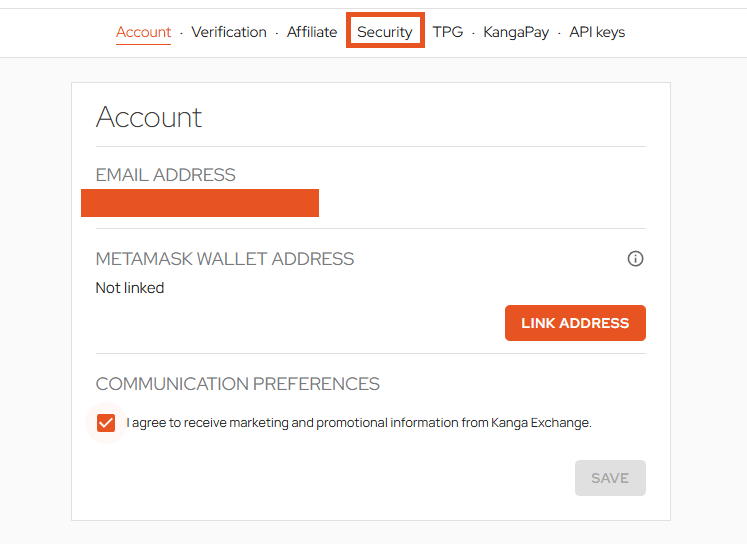Click the EMAIL ADDRESS label
The height and width of the screenshot is (544, 747).
click(x=165, y=175)
